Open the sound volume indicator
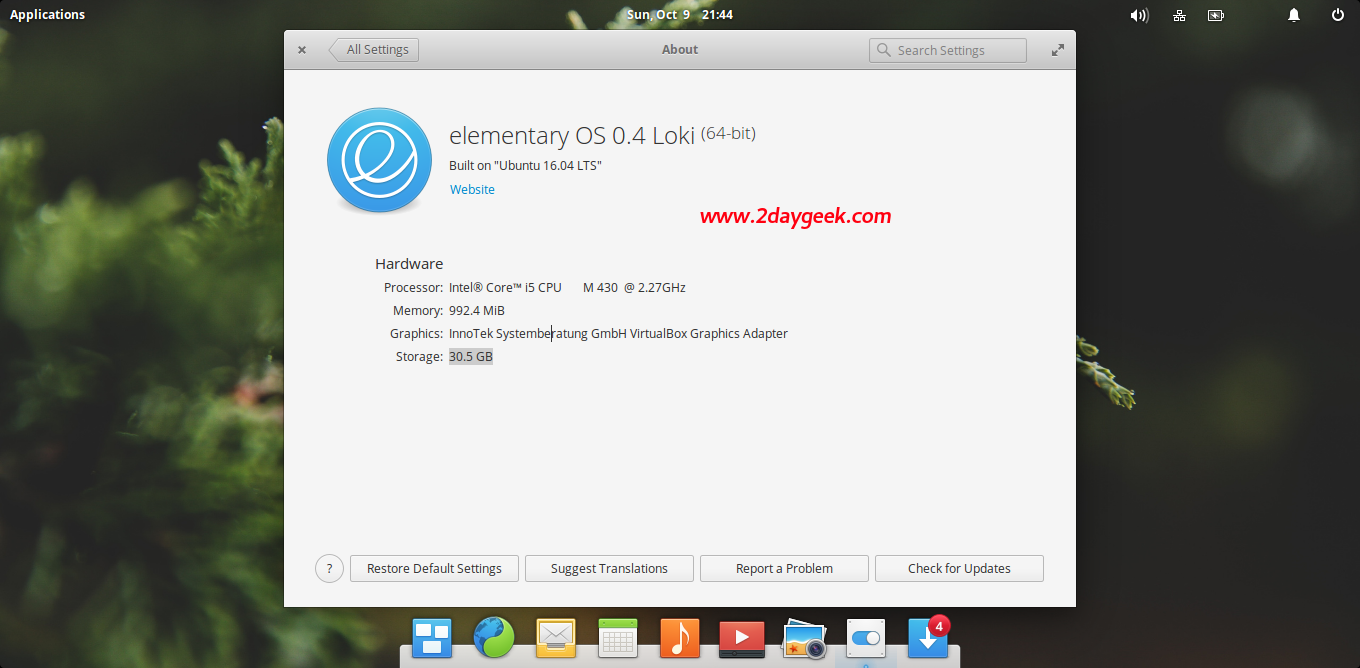Viewport: 1360px width, 668px height. pyautogui.click(x=1139, y=15)
